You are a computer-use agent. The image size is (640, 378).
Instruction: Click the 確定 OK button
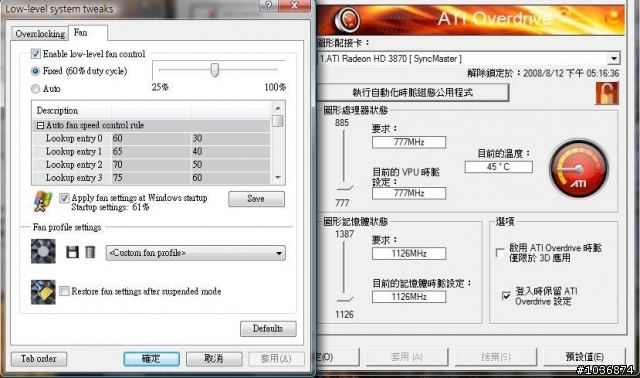coord(151,359)
